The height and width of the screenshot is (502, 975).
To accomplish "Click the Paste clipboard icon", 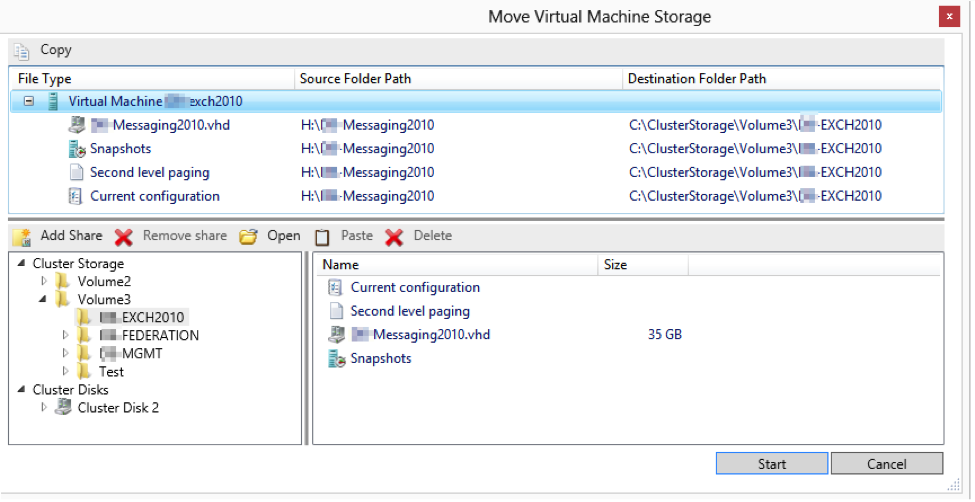I will point(322,236).
